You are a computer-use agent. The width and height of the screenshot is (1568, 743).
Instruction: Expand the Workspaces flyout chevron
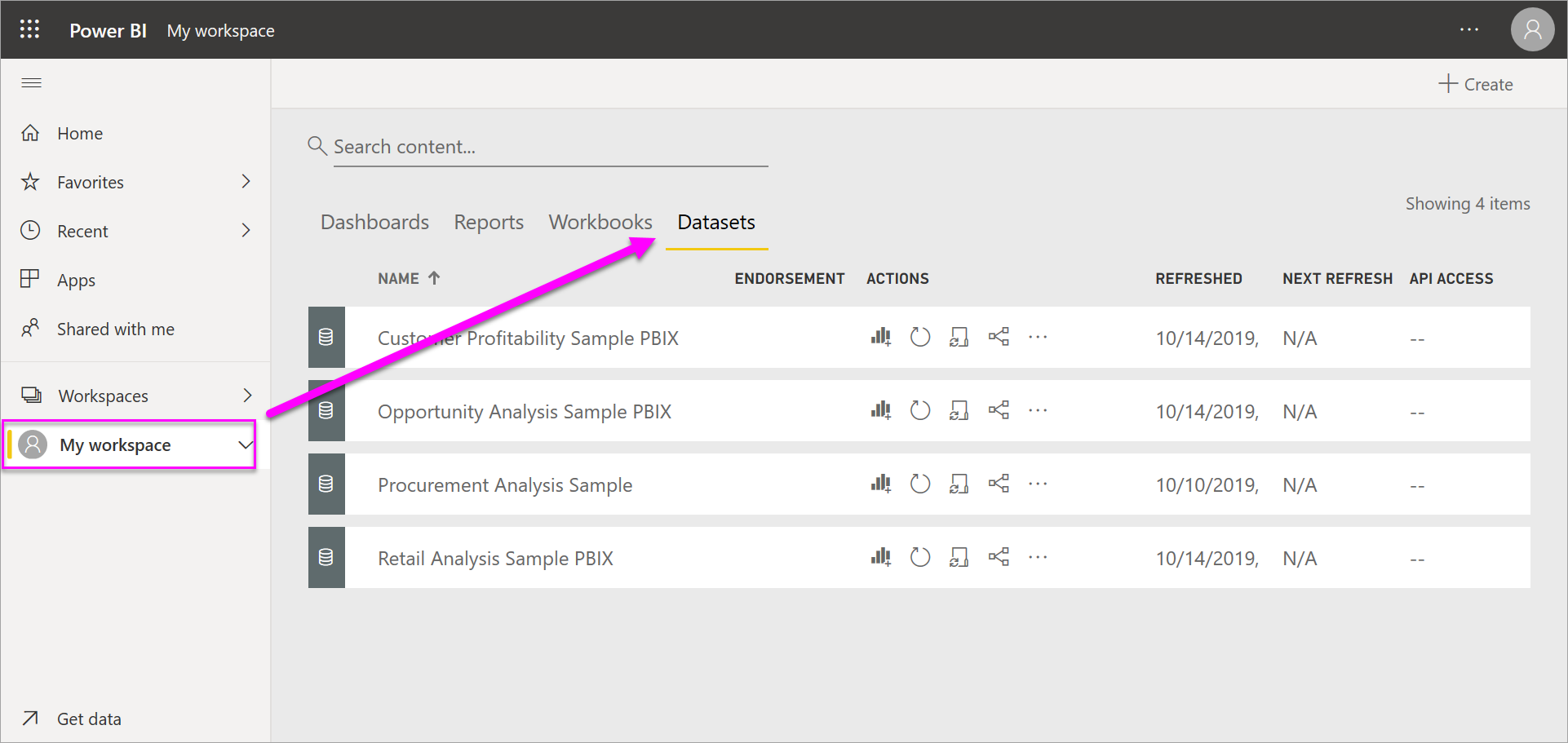(x=247, y=395)
